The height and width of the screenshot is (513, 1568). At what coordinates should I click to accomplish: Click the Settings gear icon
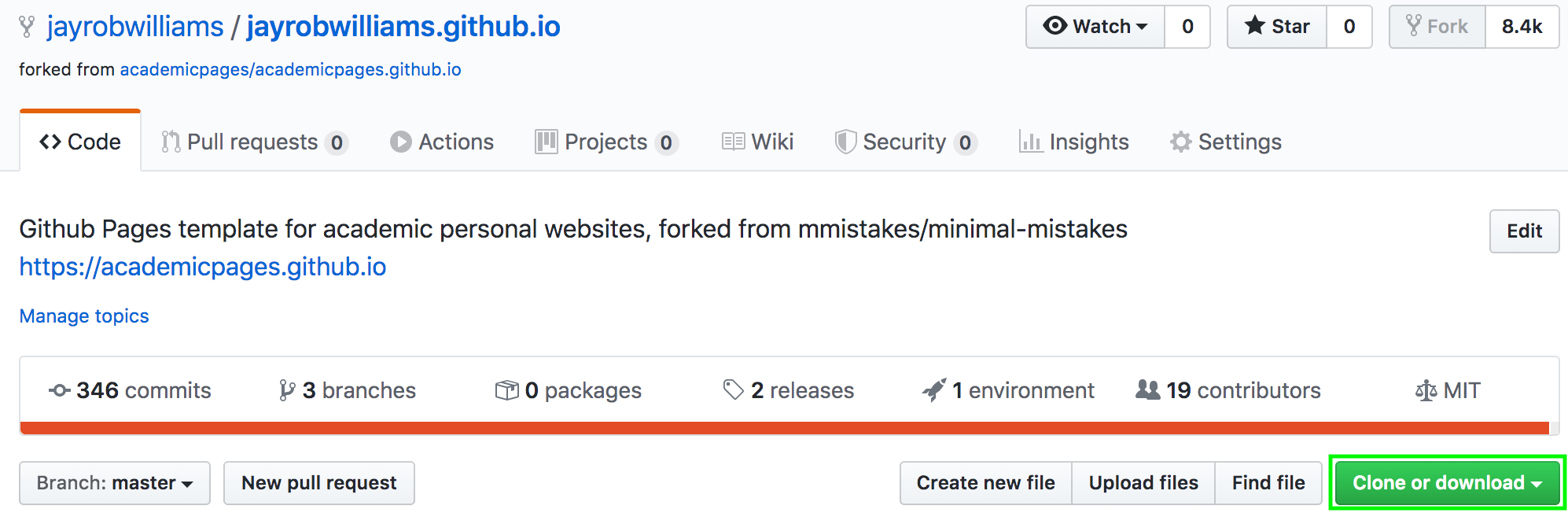pyautogui.click(x=1180, y=142)
